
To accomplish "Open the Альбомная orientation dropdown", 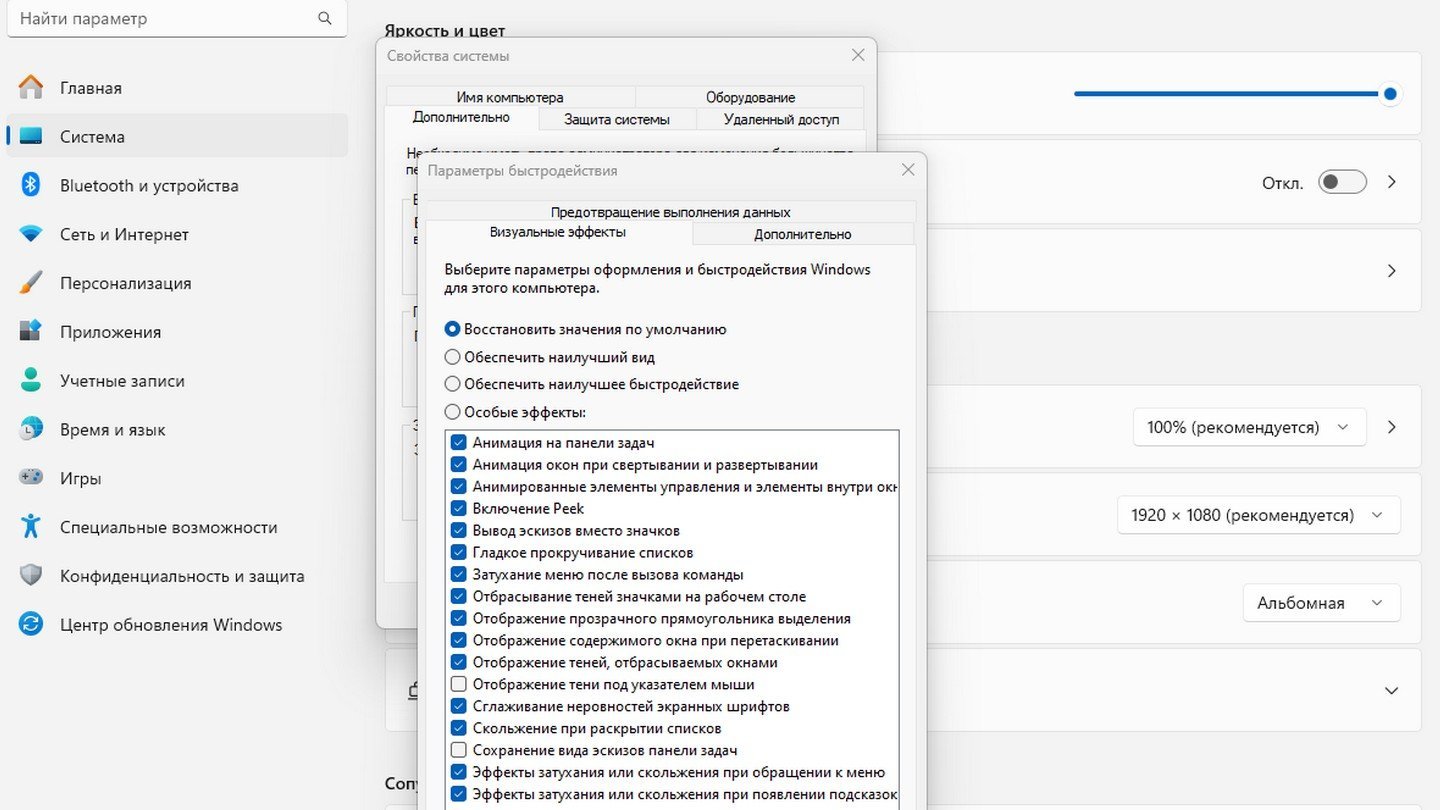I will pyautogui.click(x=1322, y=603).
